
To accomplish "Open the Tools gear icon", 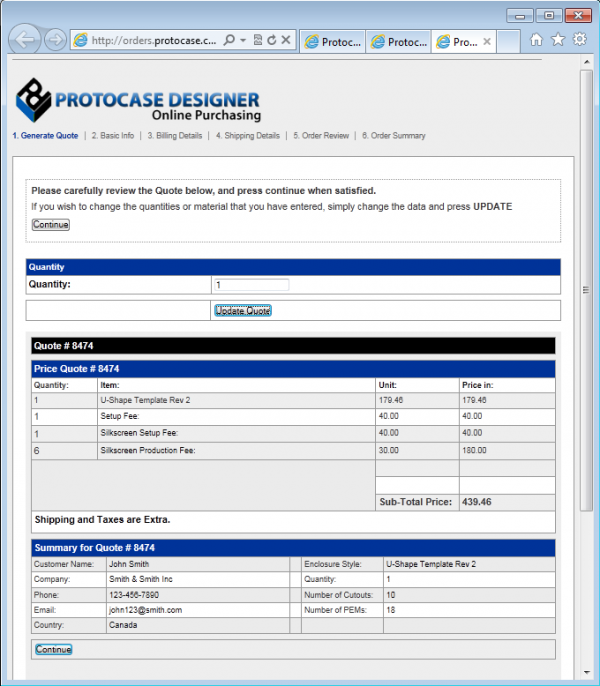I will (x=579, y=40).
